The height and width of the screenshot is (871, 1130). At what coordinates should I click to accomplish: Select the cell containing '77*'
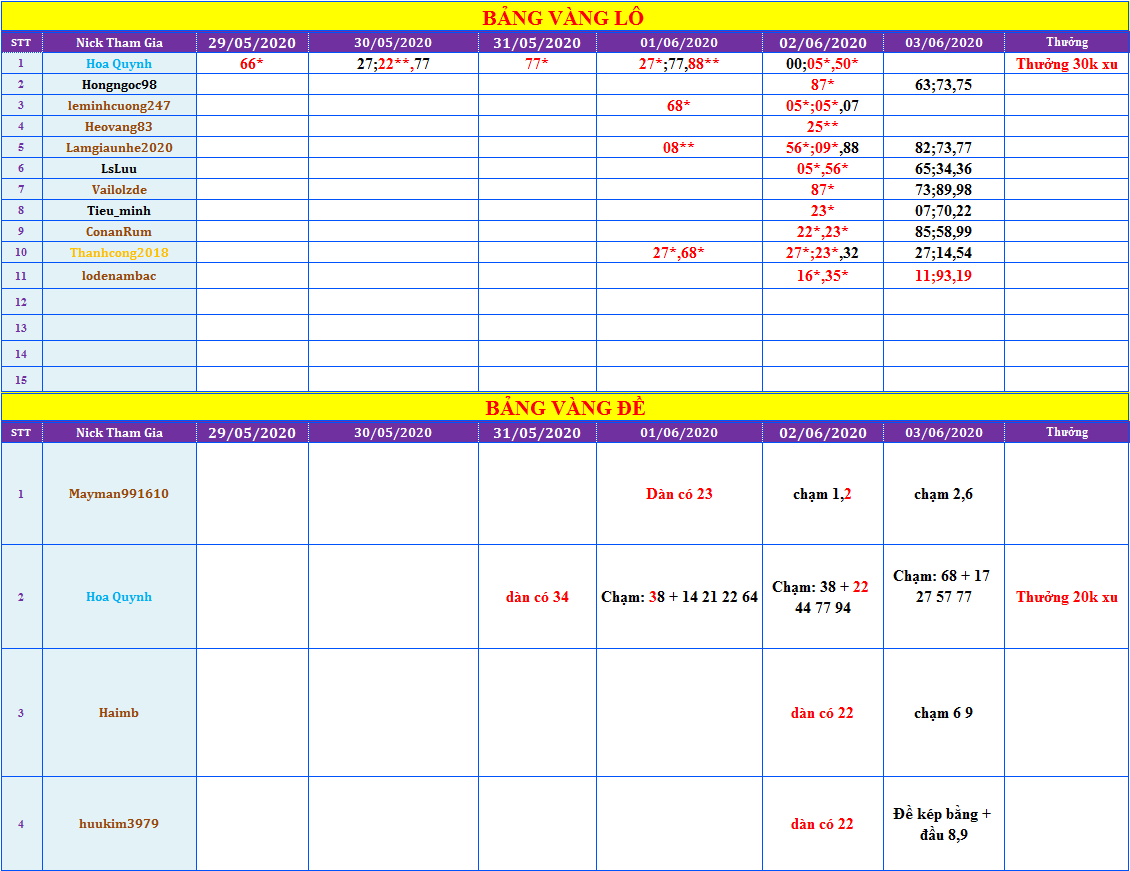click(x=537, y=63)
